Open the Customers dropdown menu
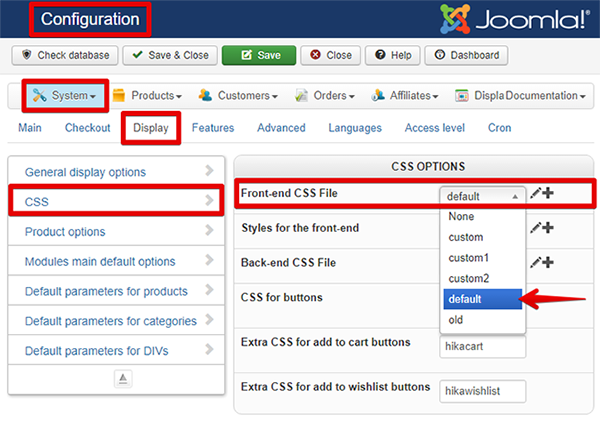This screenshot has height=422, width=600. [x=238, y=96]
